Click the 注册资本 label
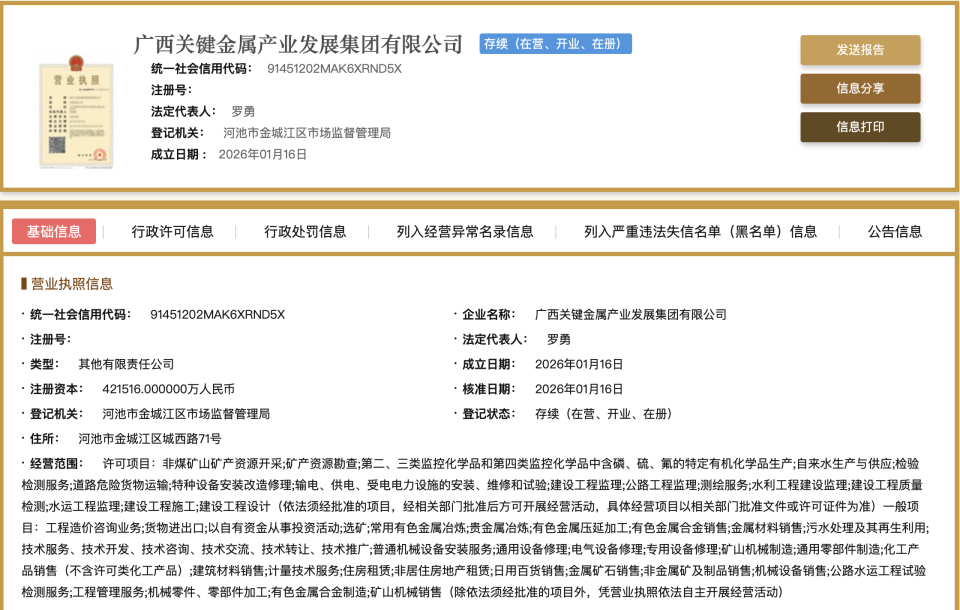This screenshot has height=610, width=960. click(x=56, y=389)
